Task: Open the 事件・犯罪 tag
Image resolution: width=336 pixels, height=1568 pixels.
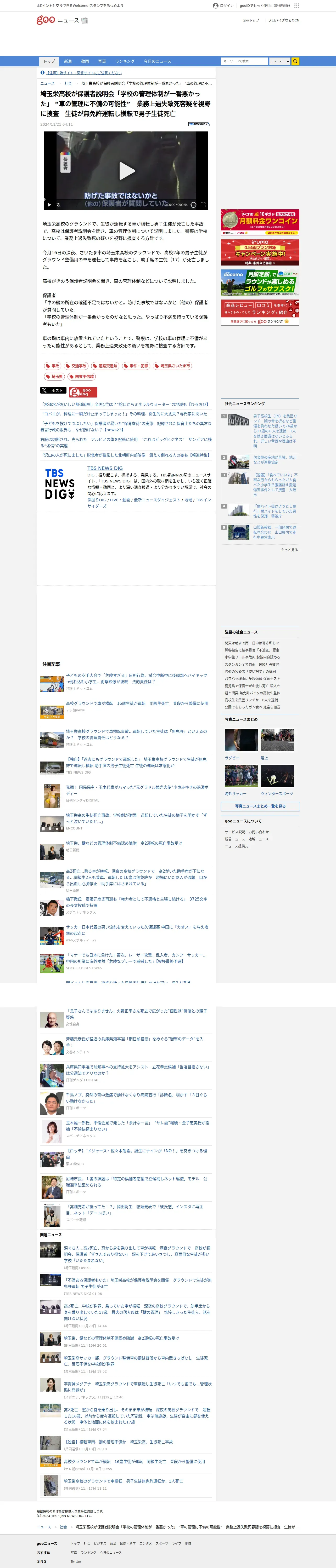Action: [137, 366]
